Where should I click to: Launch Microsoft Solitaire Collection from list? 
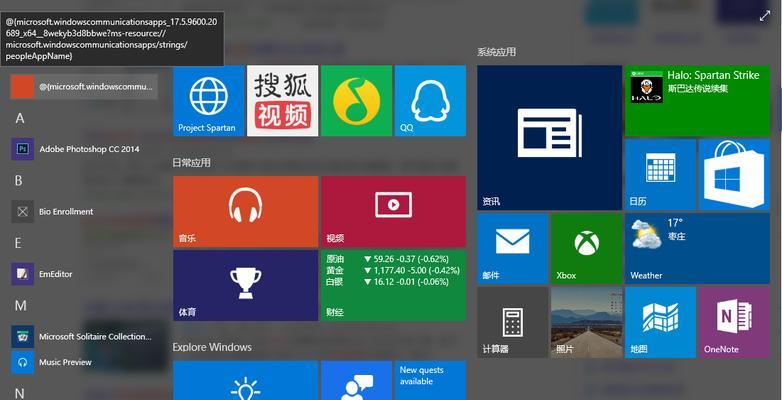click(84, 337)
